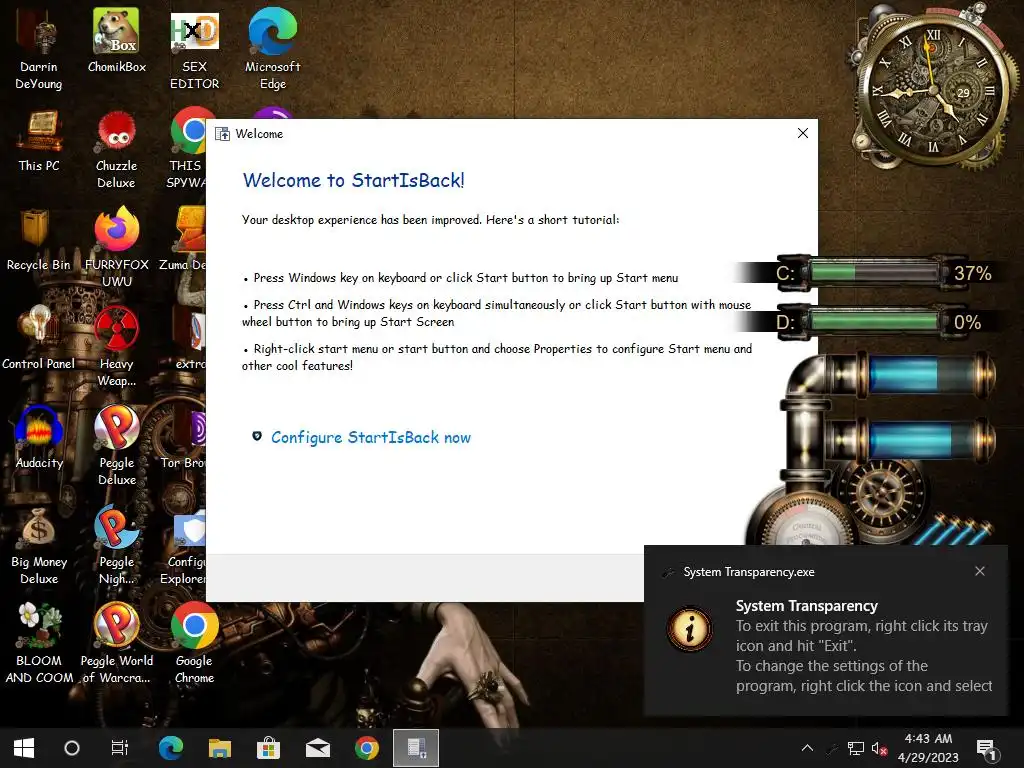Image resolution: width=1024 pixels, height=768 pixels.
Task: Select the 'Welcome to StartIsBack!' heading
Action: tap(353, 180)
